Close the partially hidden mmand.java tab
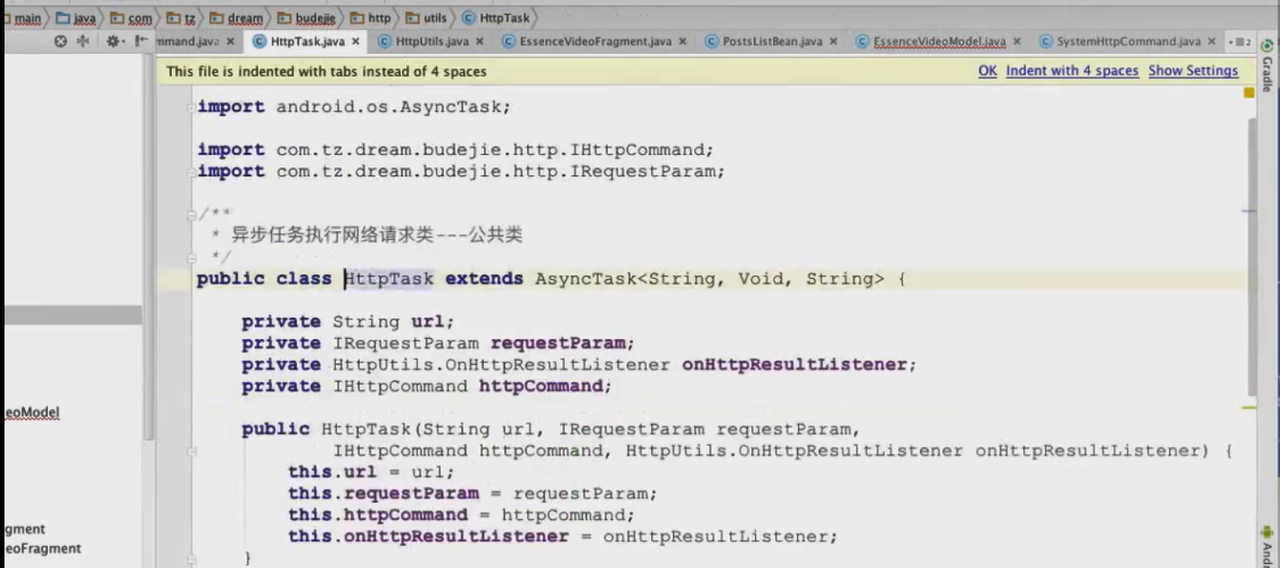The height and width of the screenshot is (568, 1280). (230, 41)
